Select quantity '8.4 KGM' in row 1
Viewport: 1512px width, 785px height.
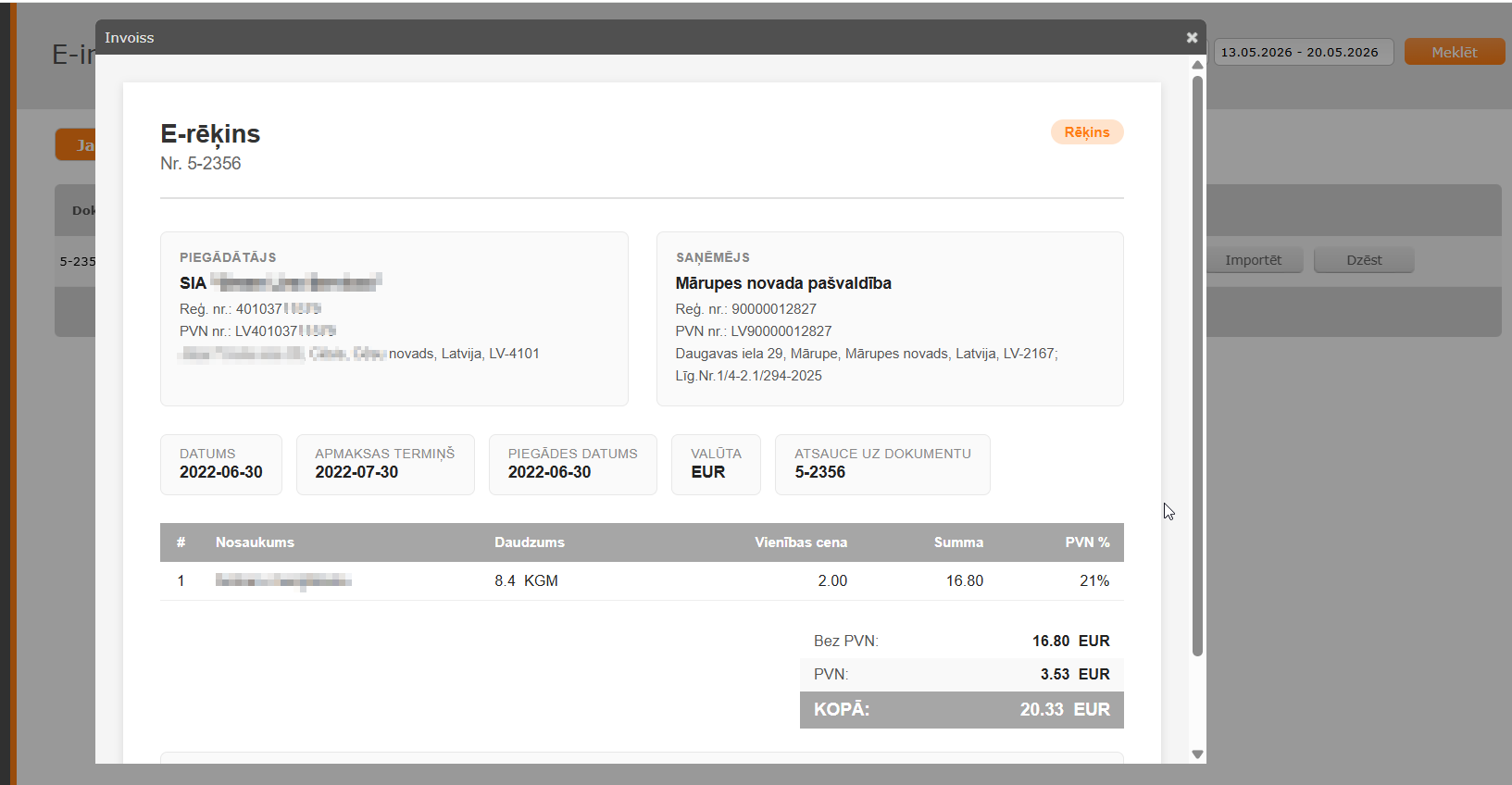526,581
